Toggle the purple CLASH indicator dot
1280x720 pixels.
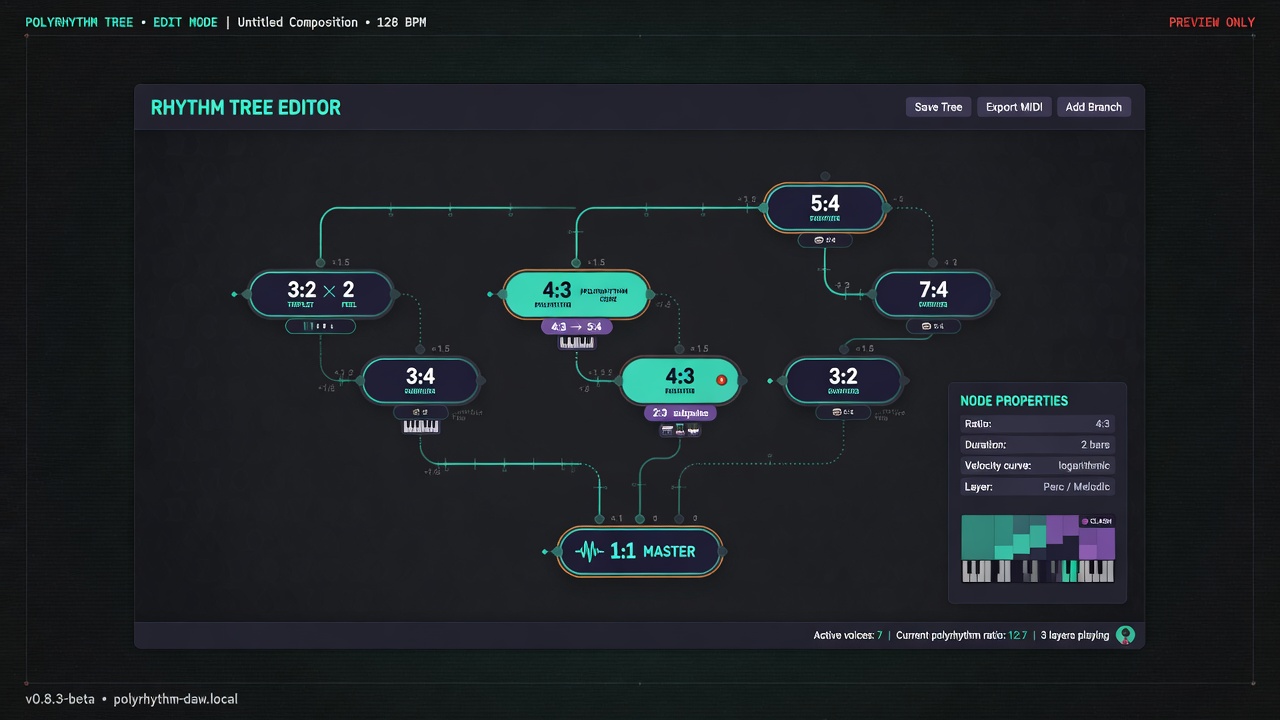click(1085, 521)
